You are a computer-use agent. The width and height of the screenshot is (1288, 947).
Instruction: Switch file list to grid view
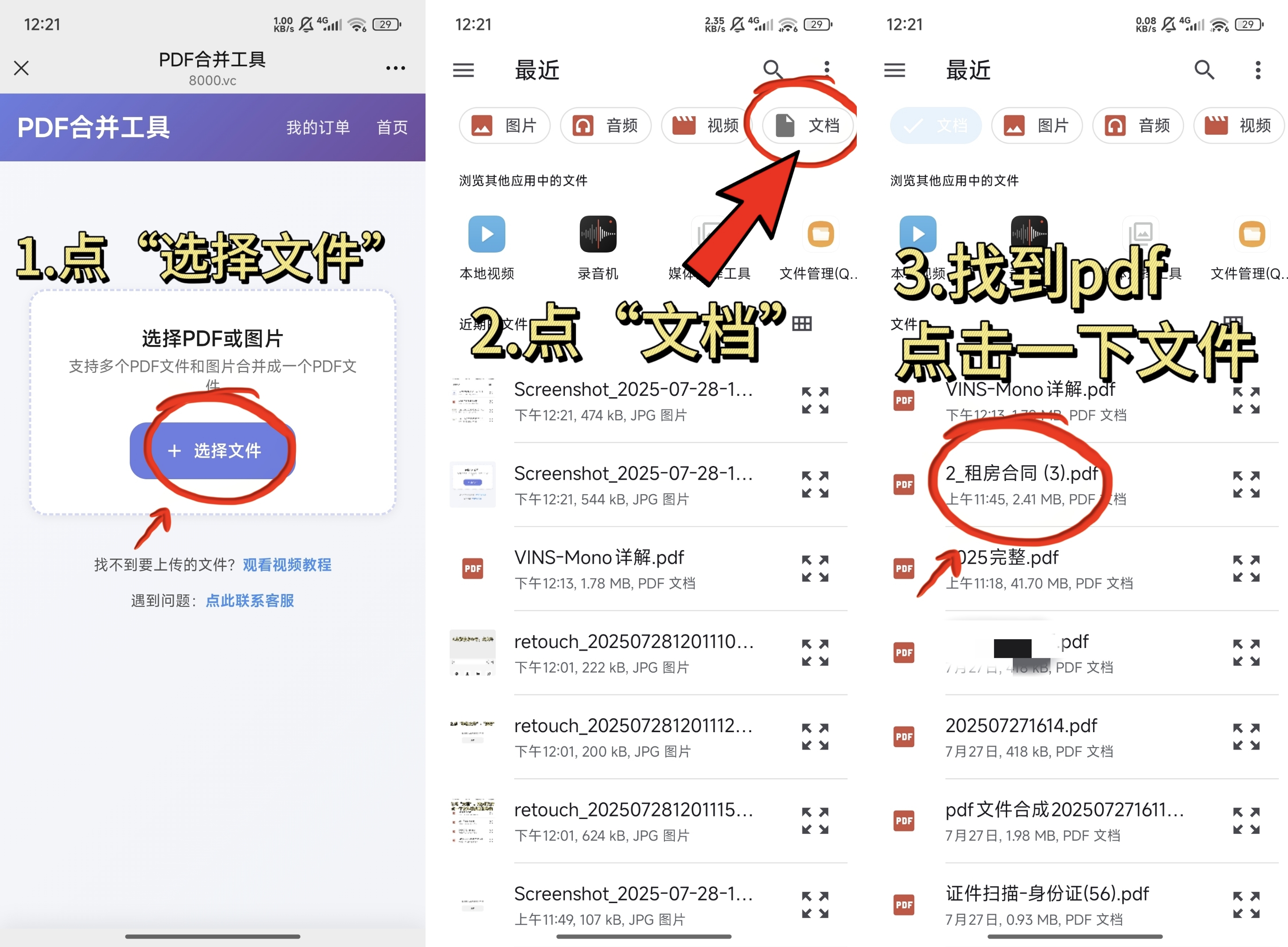pos(802,323)
